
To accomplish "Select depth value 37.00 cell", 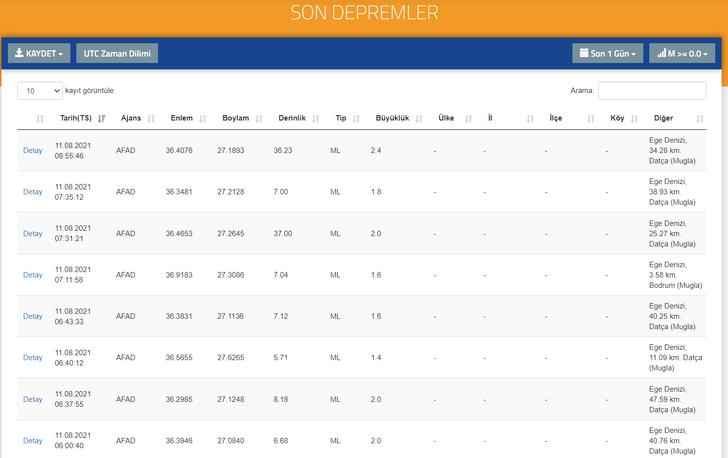I will [x=283, y=234].
